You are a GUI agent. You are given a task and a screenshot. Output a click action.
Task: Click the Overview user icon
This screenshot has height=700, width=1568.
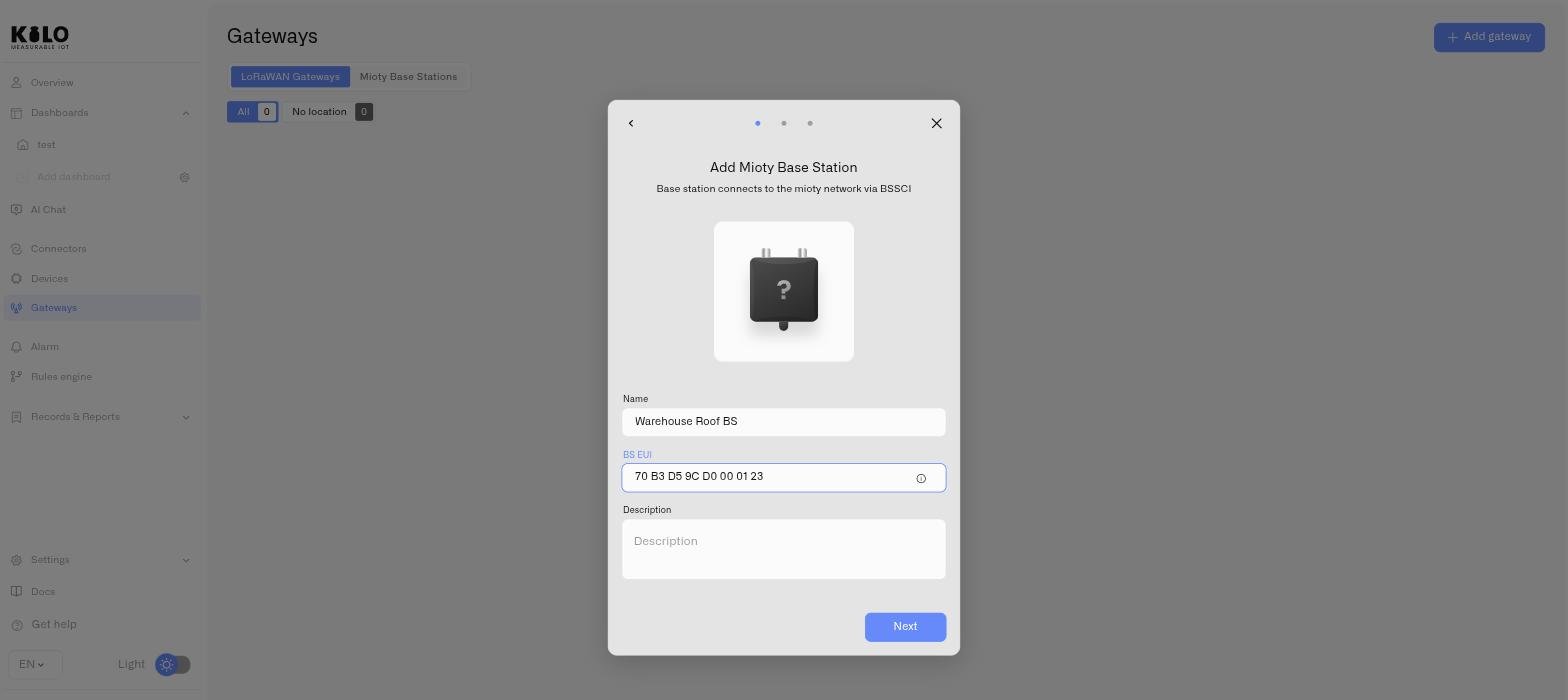click(x=16, y=83)
